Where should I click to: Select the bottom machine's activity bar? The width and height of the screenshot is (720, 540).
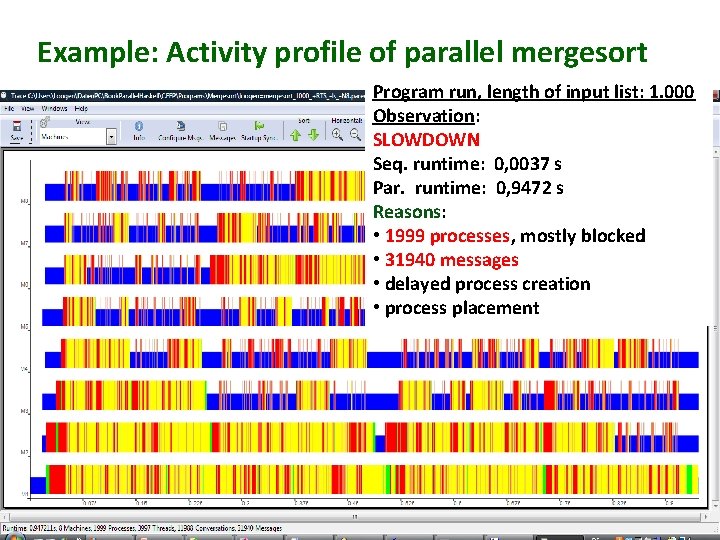point(364,479)
